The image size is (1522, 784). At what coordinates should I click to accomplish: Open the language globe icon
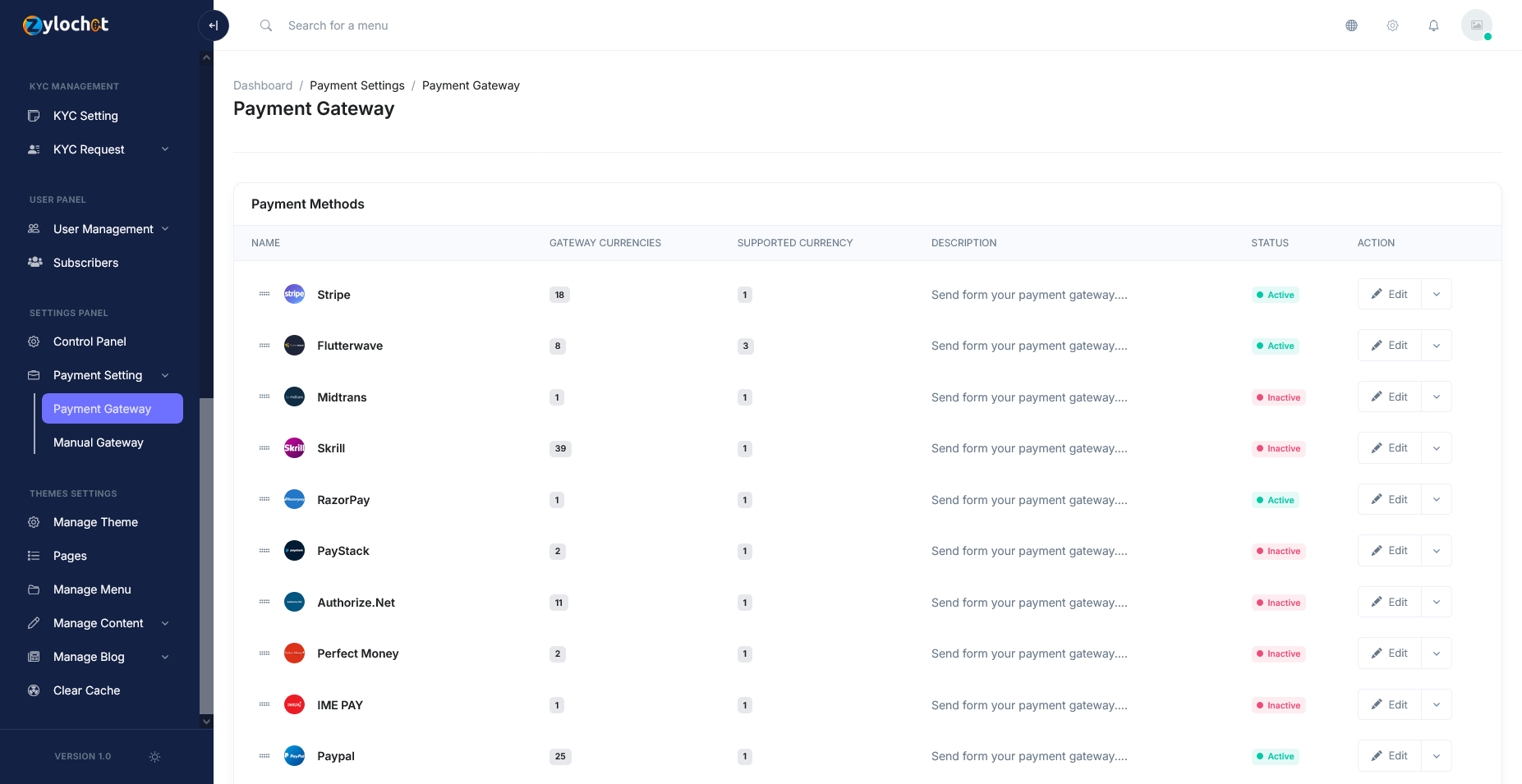1351,25
